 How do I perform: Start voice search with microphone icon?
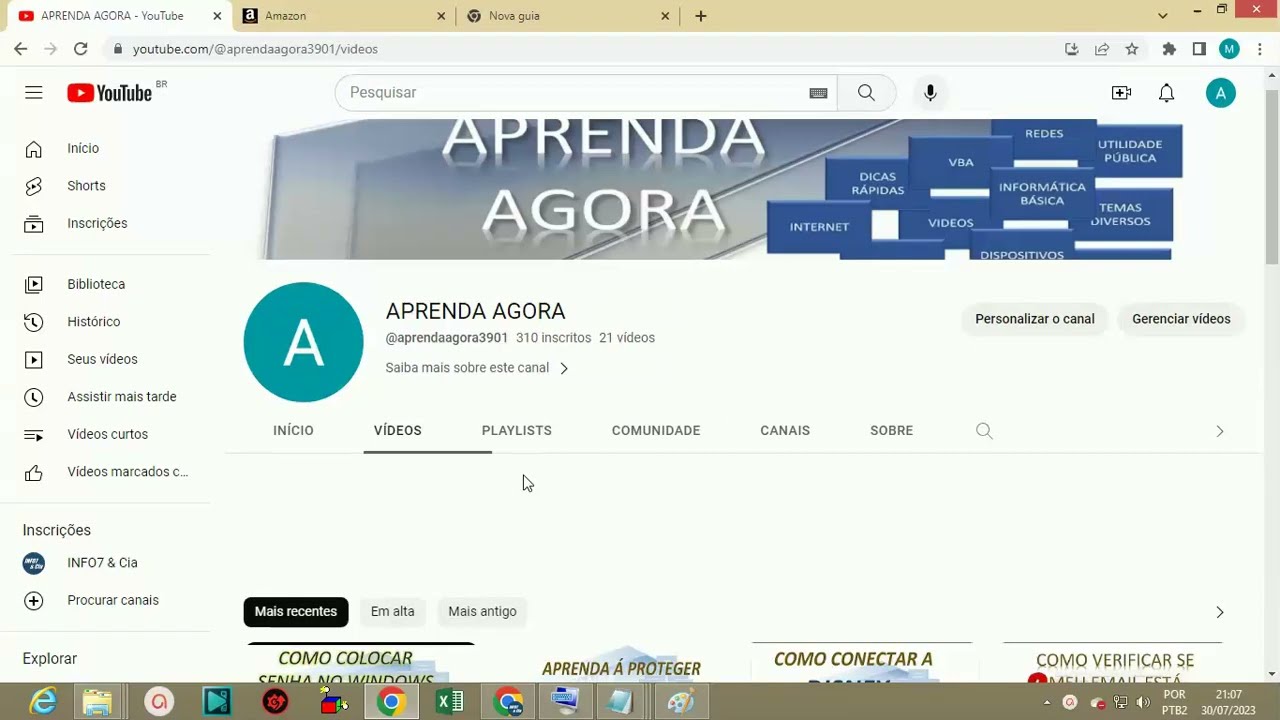[930, 93]
